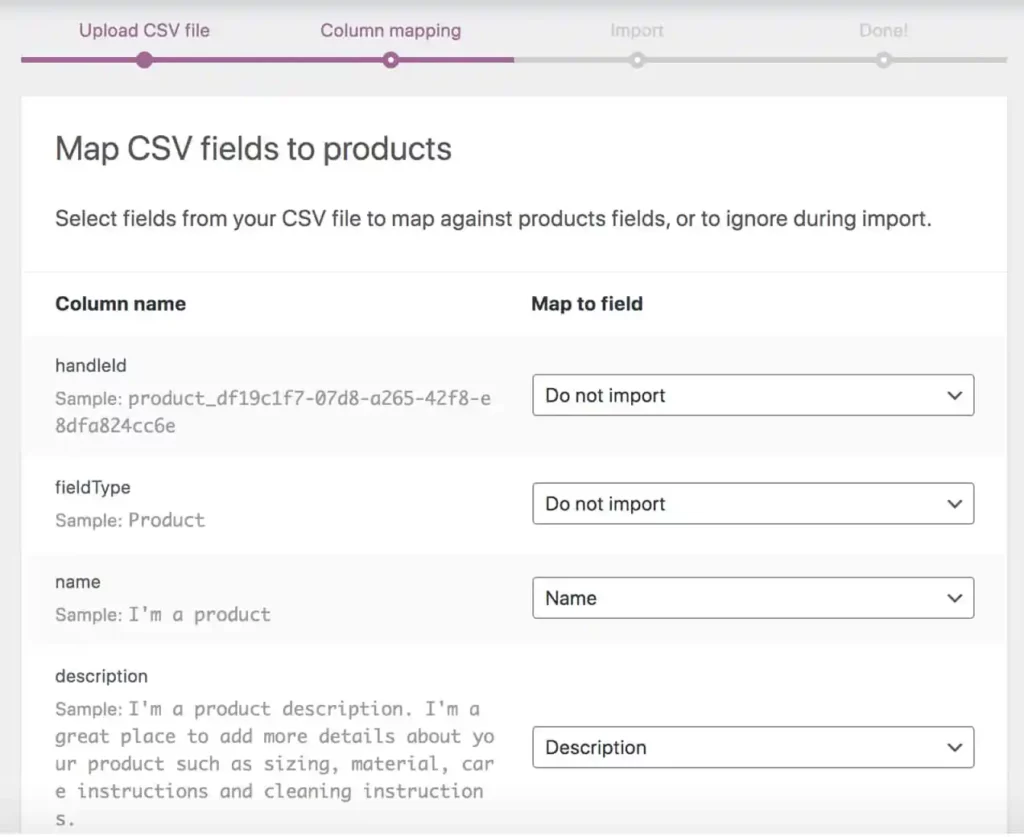The width and height of the screenshot is (1024, 837).
Task: Open the handleId field mapping dropdown
Action: pyautogui.click(x=752, y=395)
